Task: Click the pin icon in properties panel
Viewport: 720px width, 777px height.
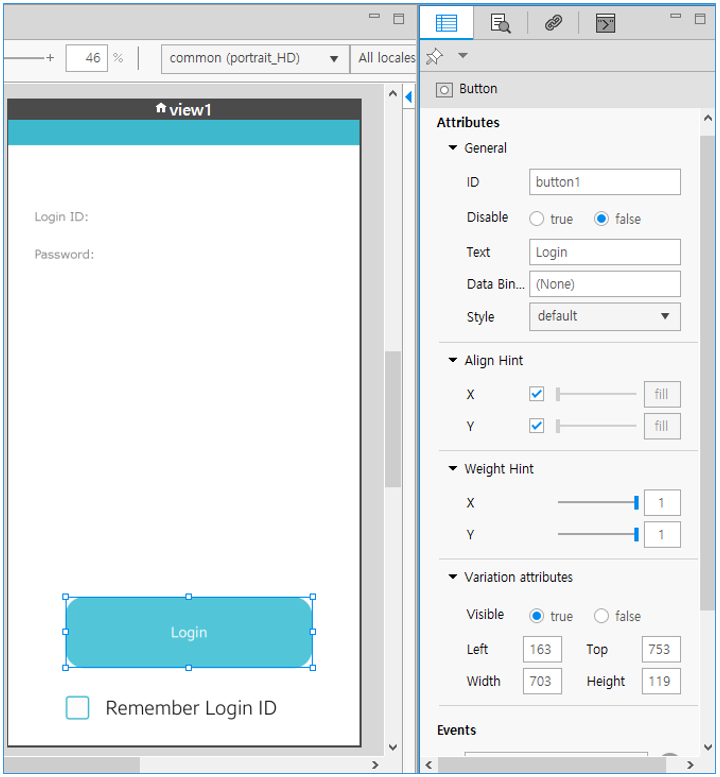Action: coord(435,57)
